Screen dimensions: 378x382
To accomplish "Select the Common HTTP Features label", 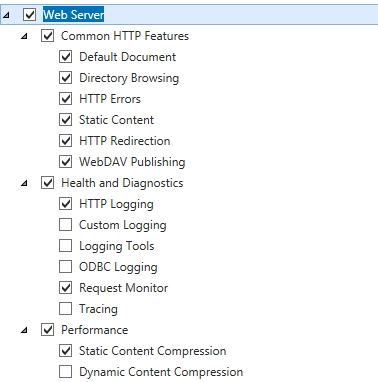I will point(125,36).
